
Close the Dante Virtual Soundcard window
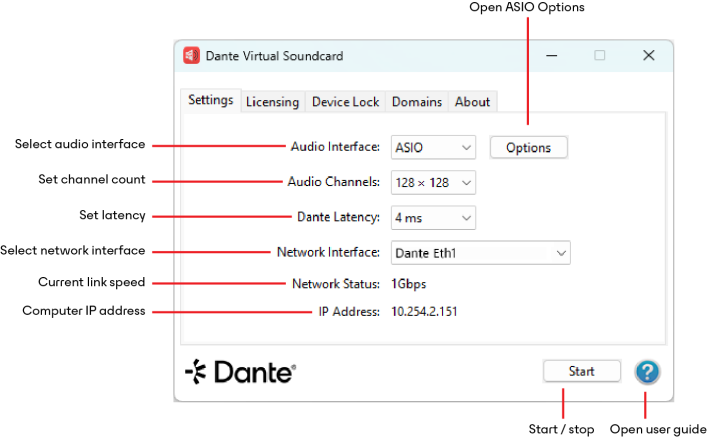click(648, 55)
